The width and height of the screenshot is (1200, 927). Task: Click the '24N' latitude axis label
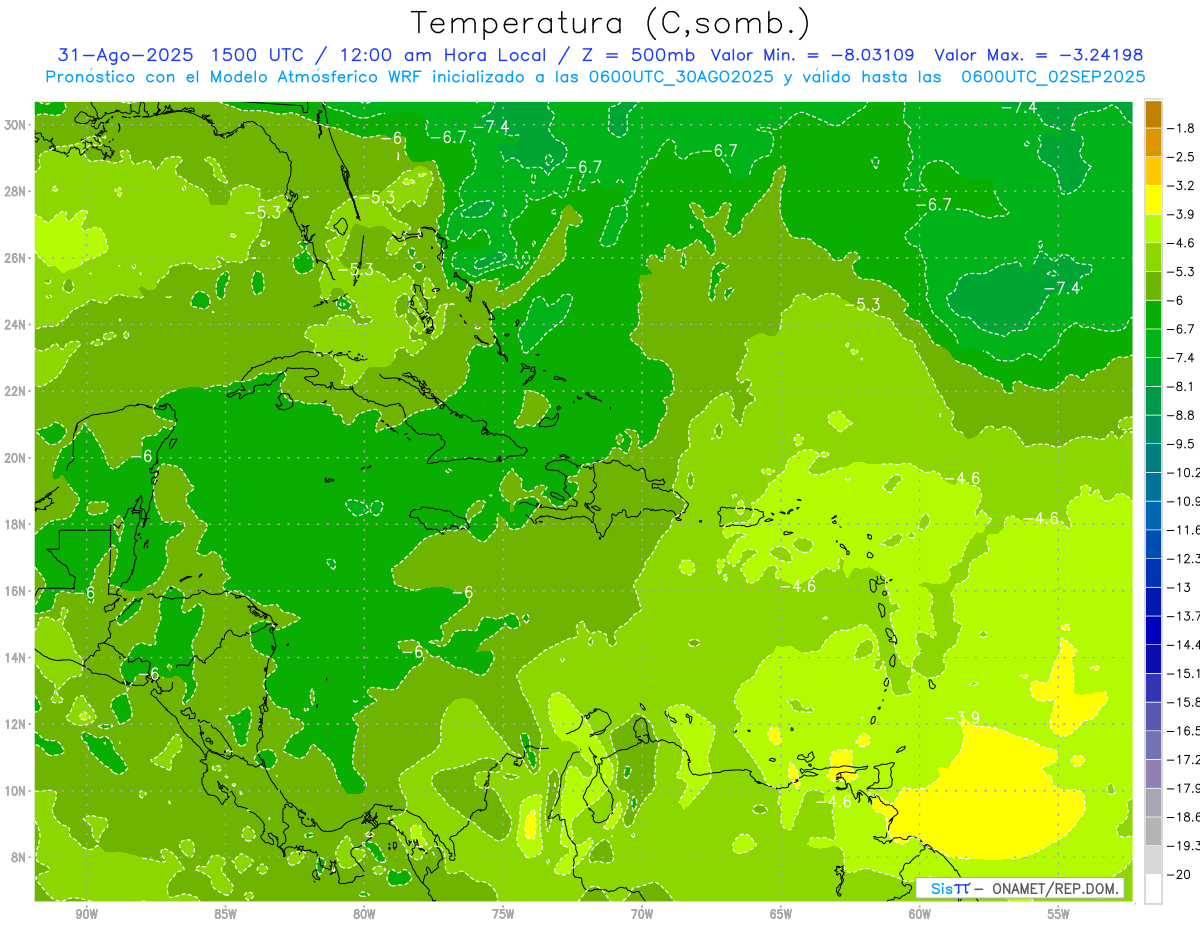(x=15, y=324)
